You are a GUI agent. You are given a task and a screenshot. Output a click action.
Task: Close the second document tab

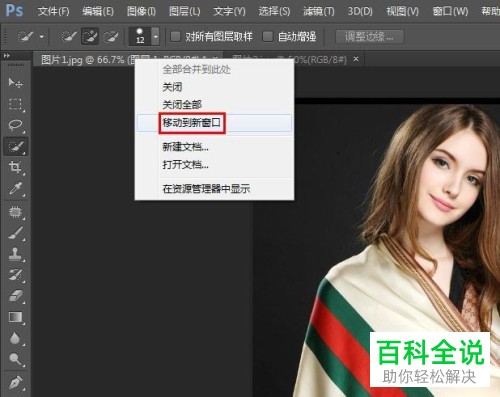[x=356, y=59]
